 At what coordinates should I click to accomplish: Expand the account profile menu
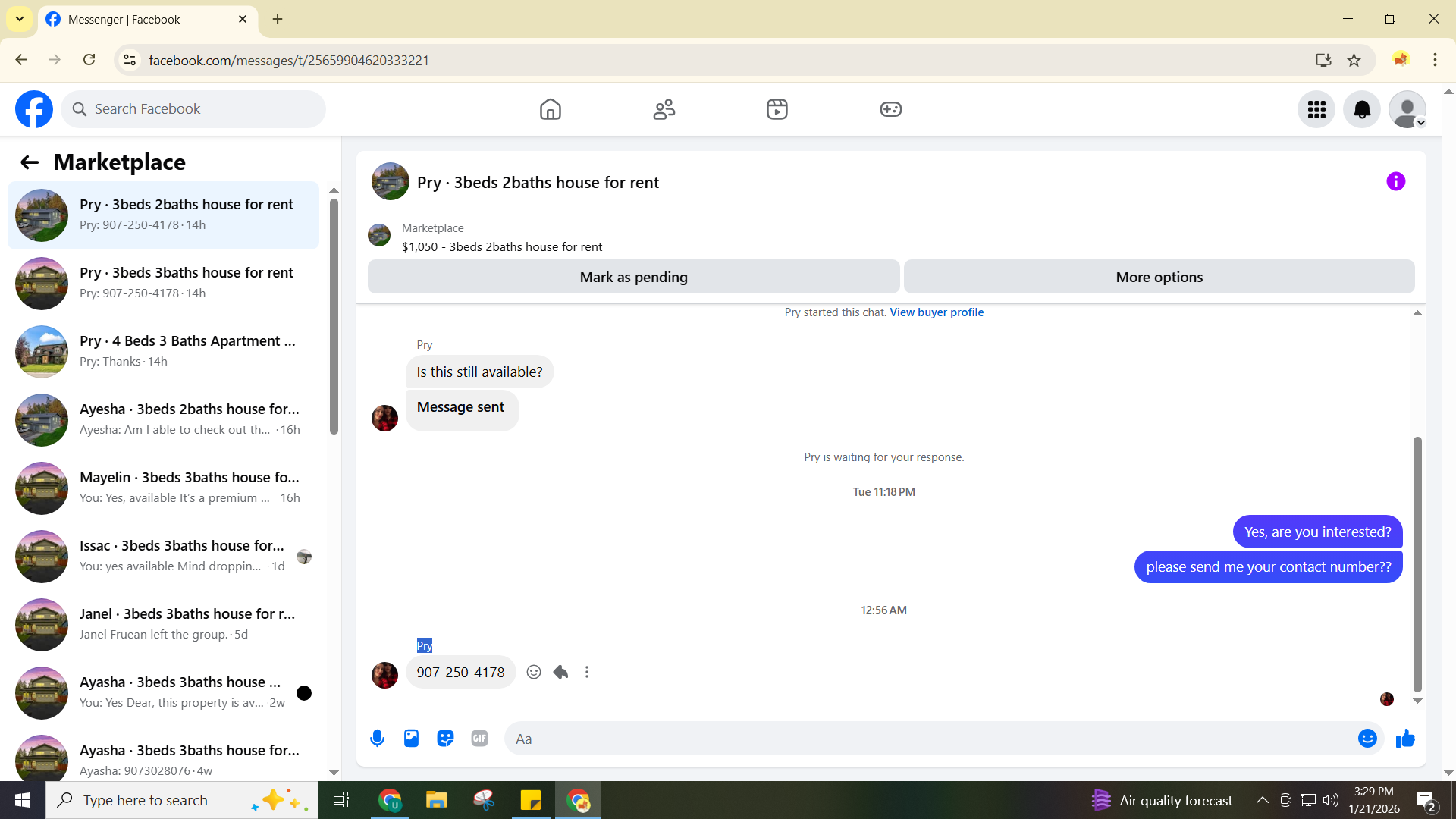click(x=1407, y=110)
